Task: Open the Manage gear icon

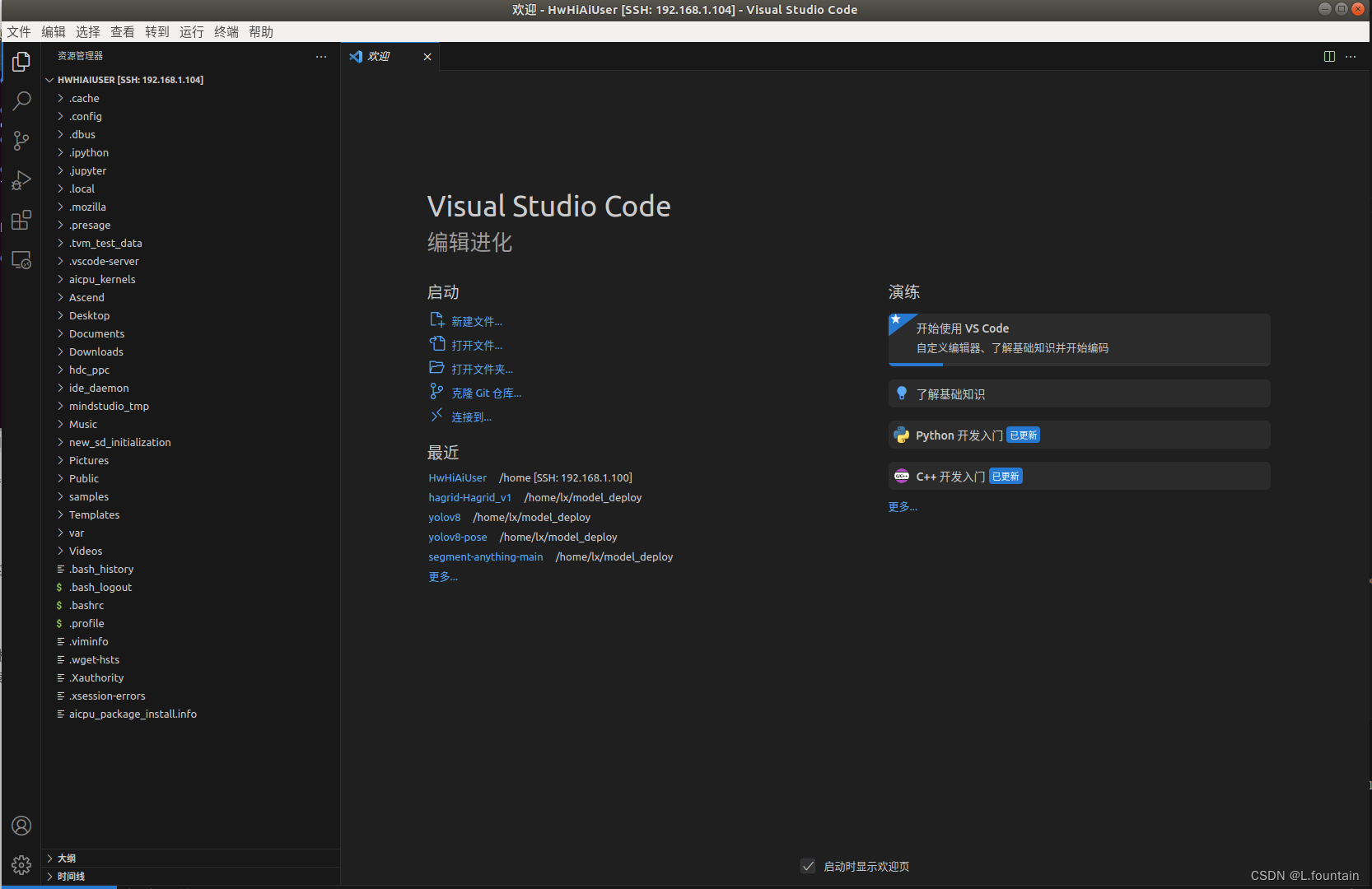Action: pyautogui.click(x=21, y=865)
